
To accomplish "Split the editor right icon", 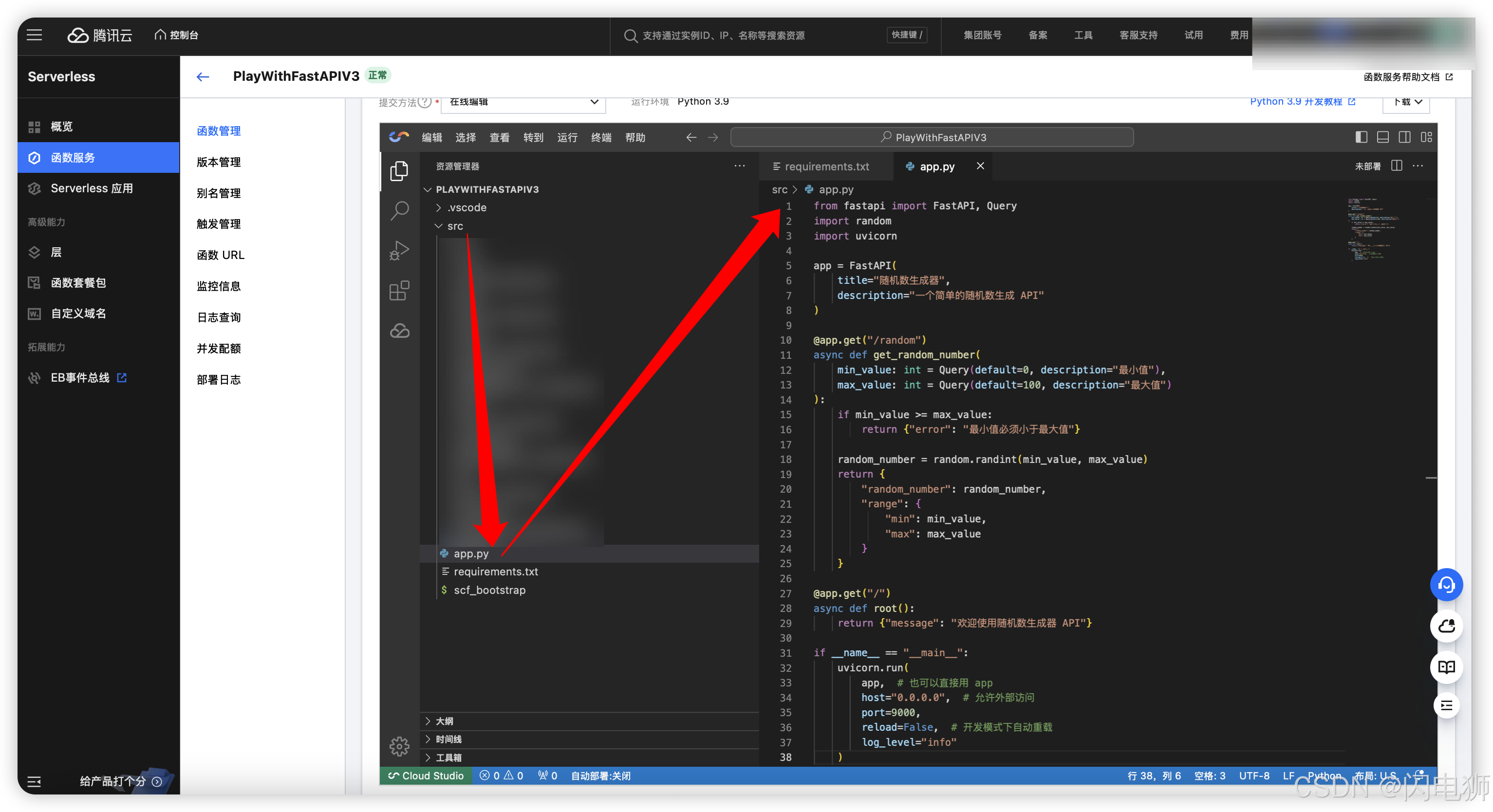I will pos(1397,166).
